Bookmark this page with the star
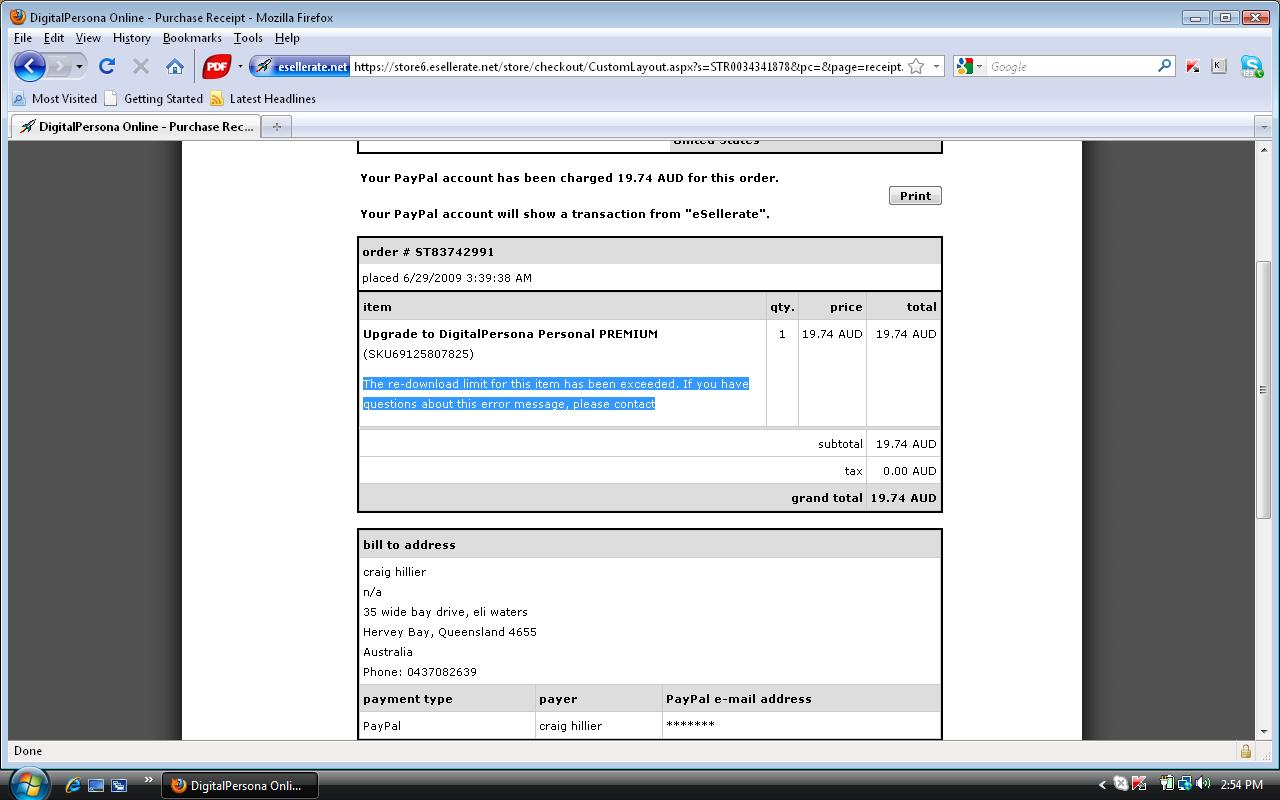The image size is (1280, 800). pos(916,66)
